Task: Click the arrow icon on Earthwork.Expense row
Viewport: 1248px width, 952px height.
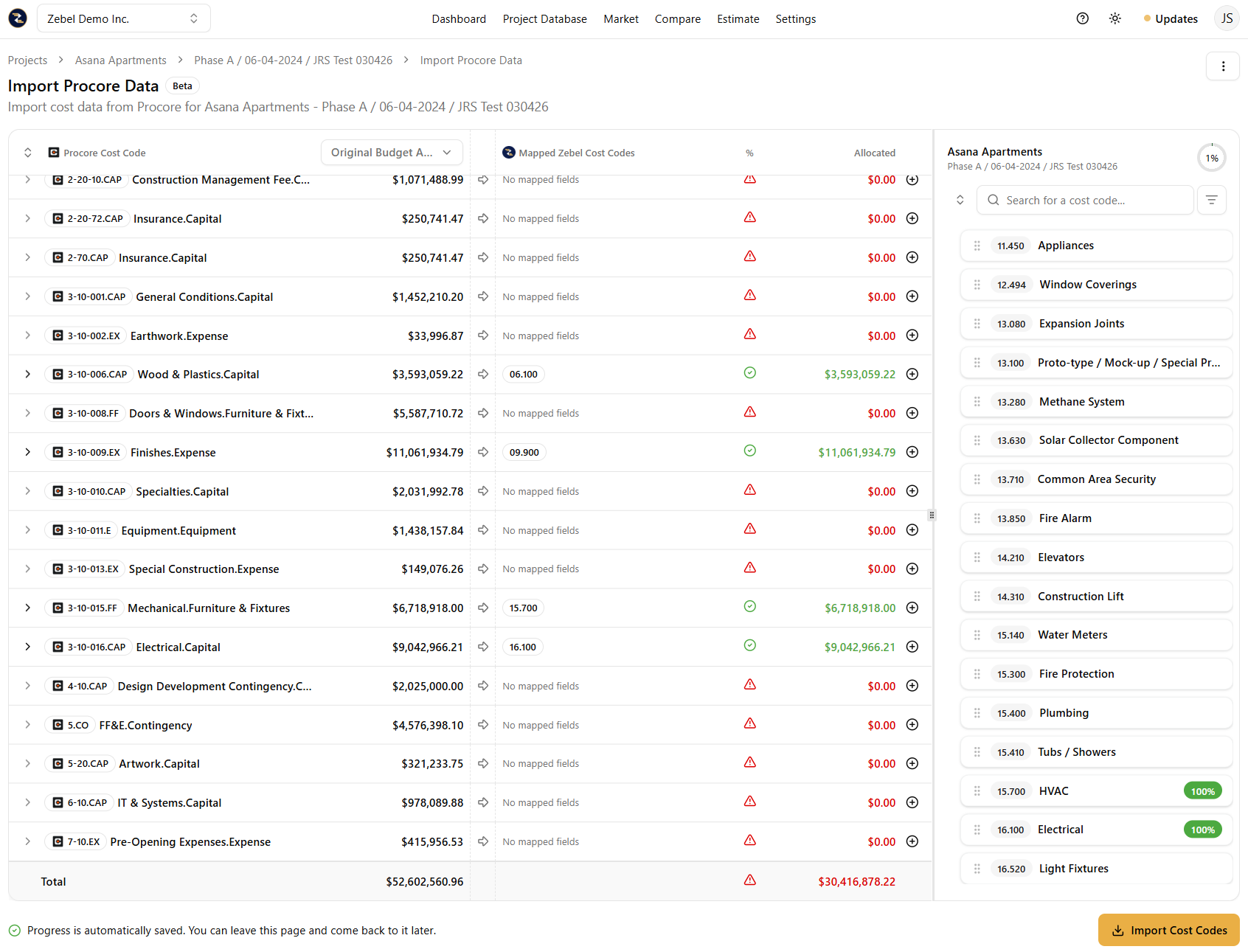Action: (483, 336)
